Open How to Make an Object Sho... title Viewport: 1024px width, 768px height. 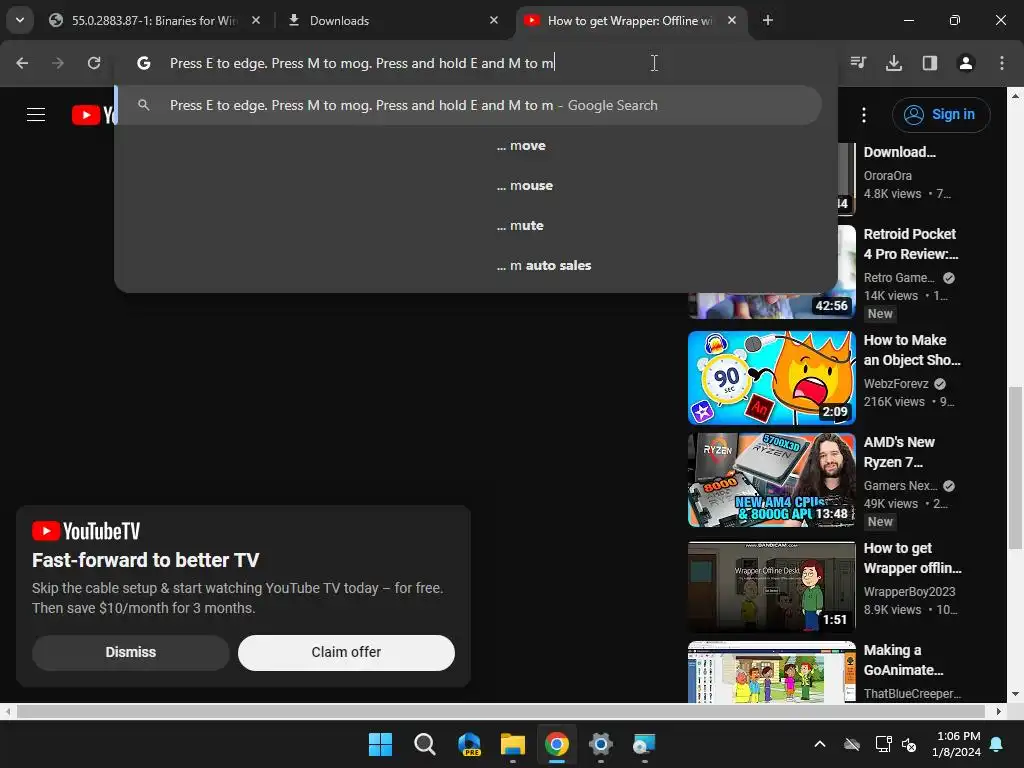tap(912, 350)
